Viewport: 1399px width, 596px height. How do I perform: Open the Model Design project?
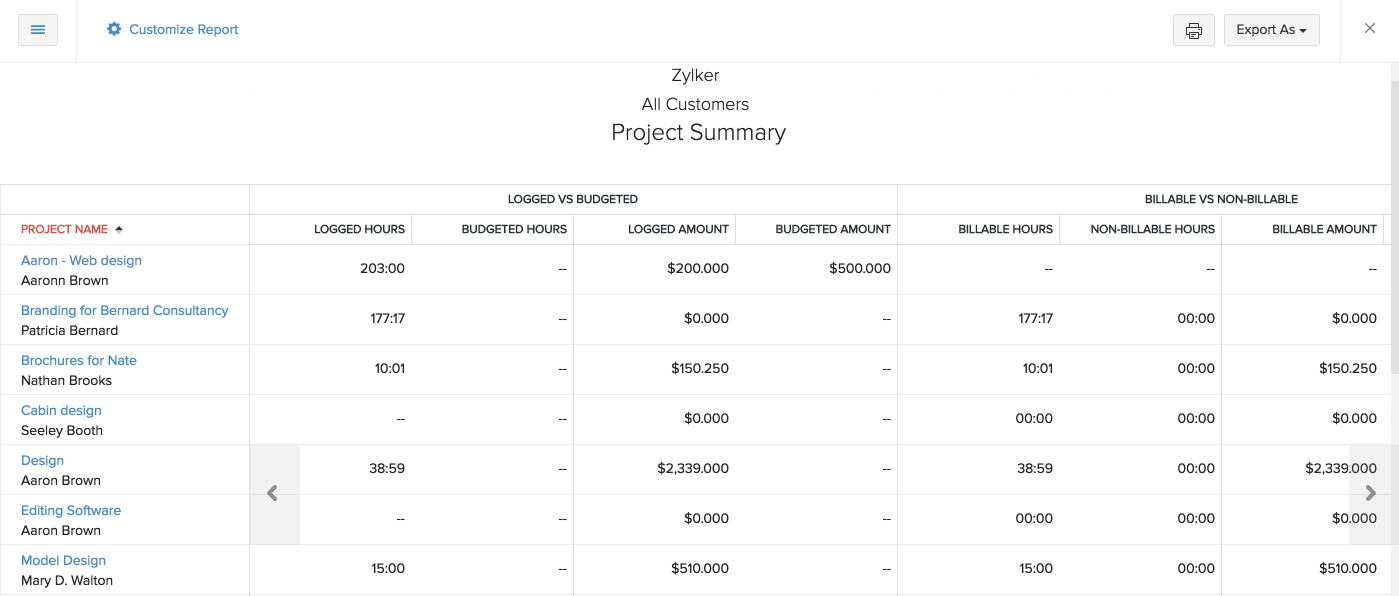pyautogui.click(x=63, y=560)
